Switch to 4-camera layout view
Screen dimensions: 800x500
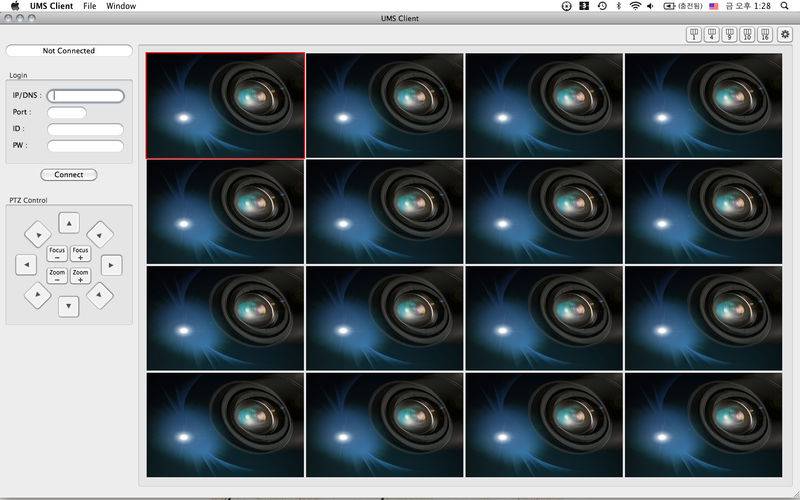click(x=712, y=34)
